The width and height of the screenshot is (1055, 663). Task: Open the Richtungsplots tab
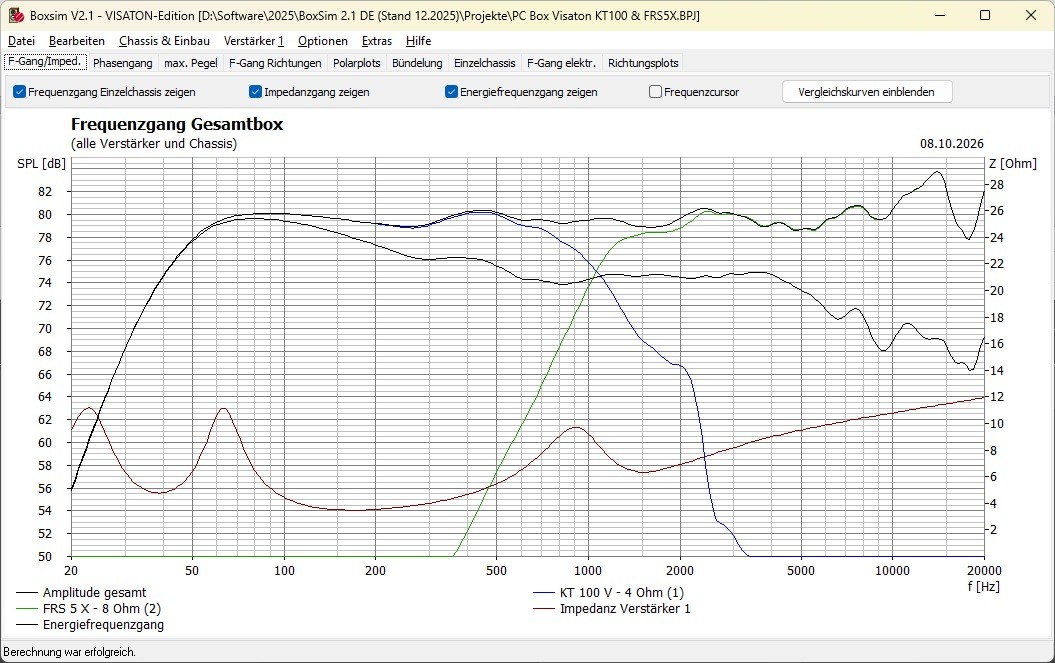pos(643,63)
